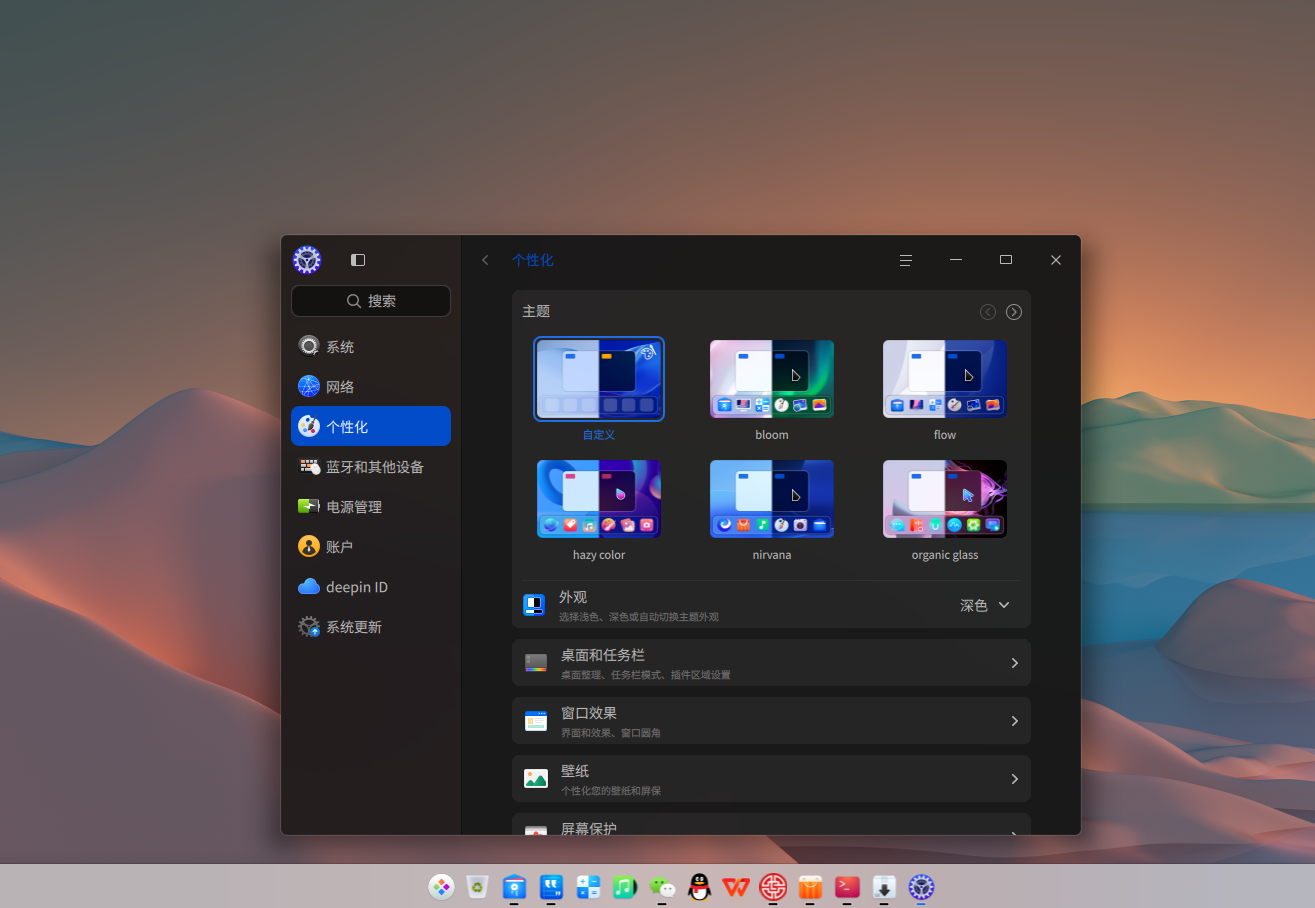This screenshot has width=1315, height=908.
Task: Open the 外观 深色 dropdown
Action: (x=985, y=605)
